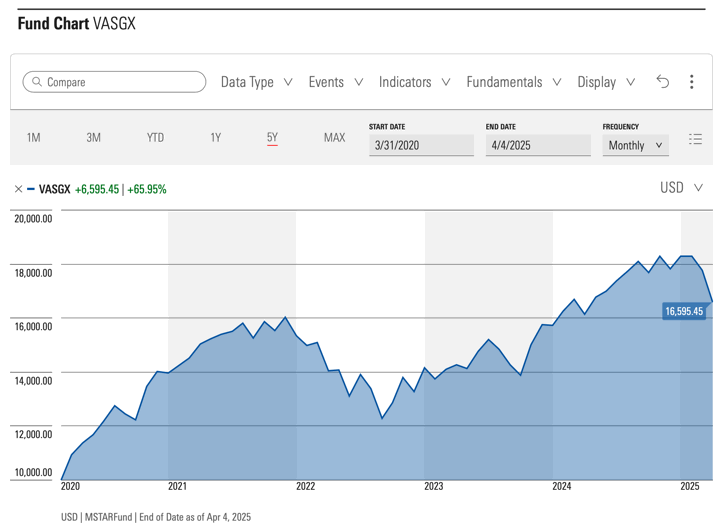
Task: Change the Monthly frequency selector
Action: pos(635,145)
